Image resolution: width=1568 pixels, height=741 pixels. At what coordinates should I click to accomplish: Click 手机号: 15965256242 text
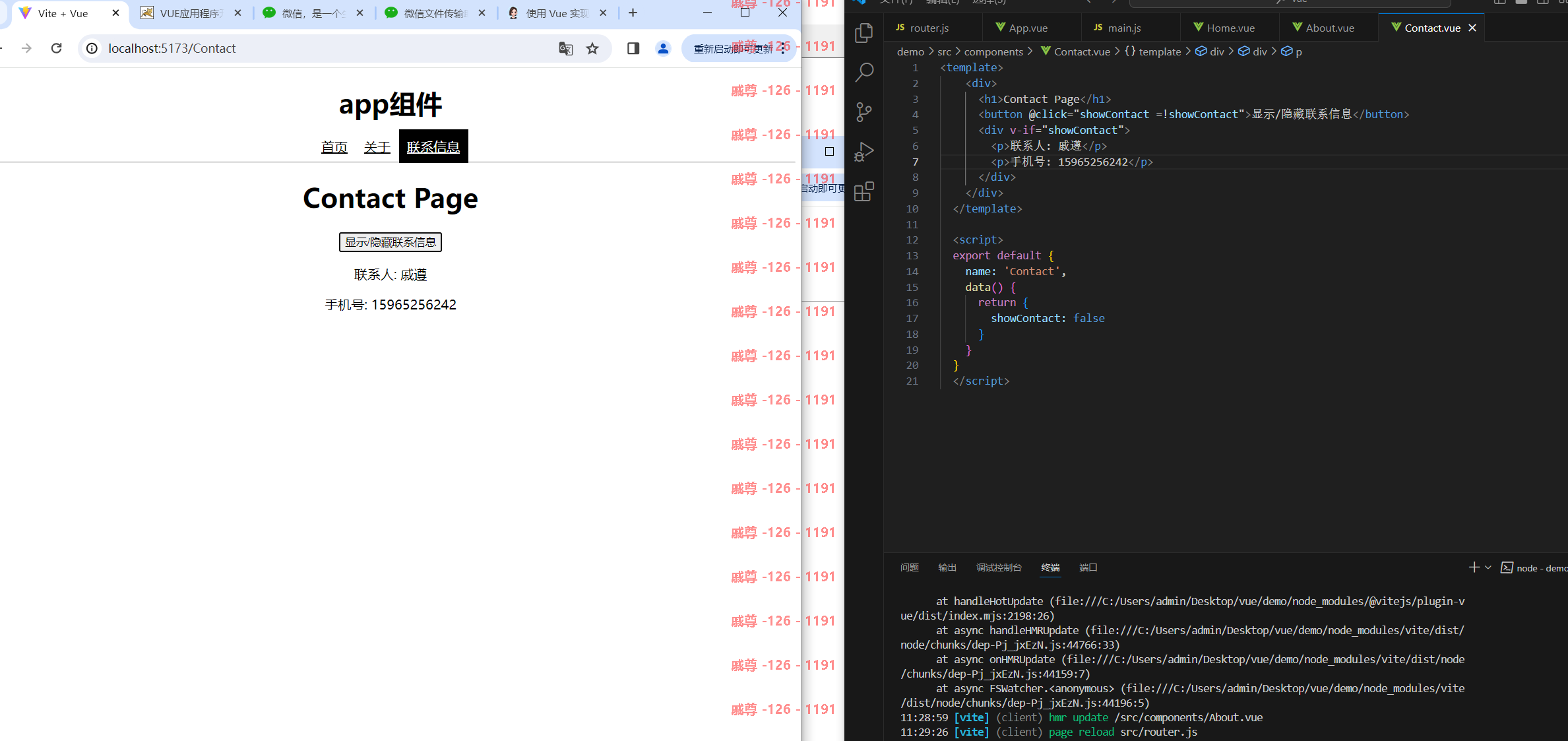391,305
